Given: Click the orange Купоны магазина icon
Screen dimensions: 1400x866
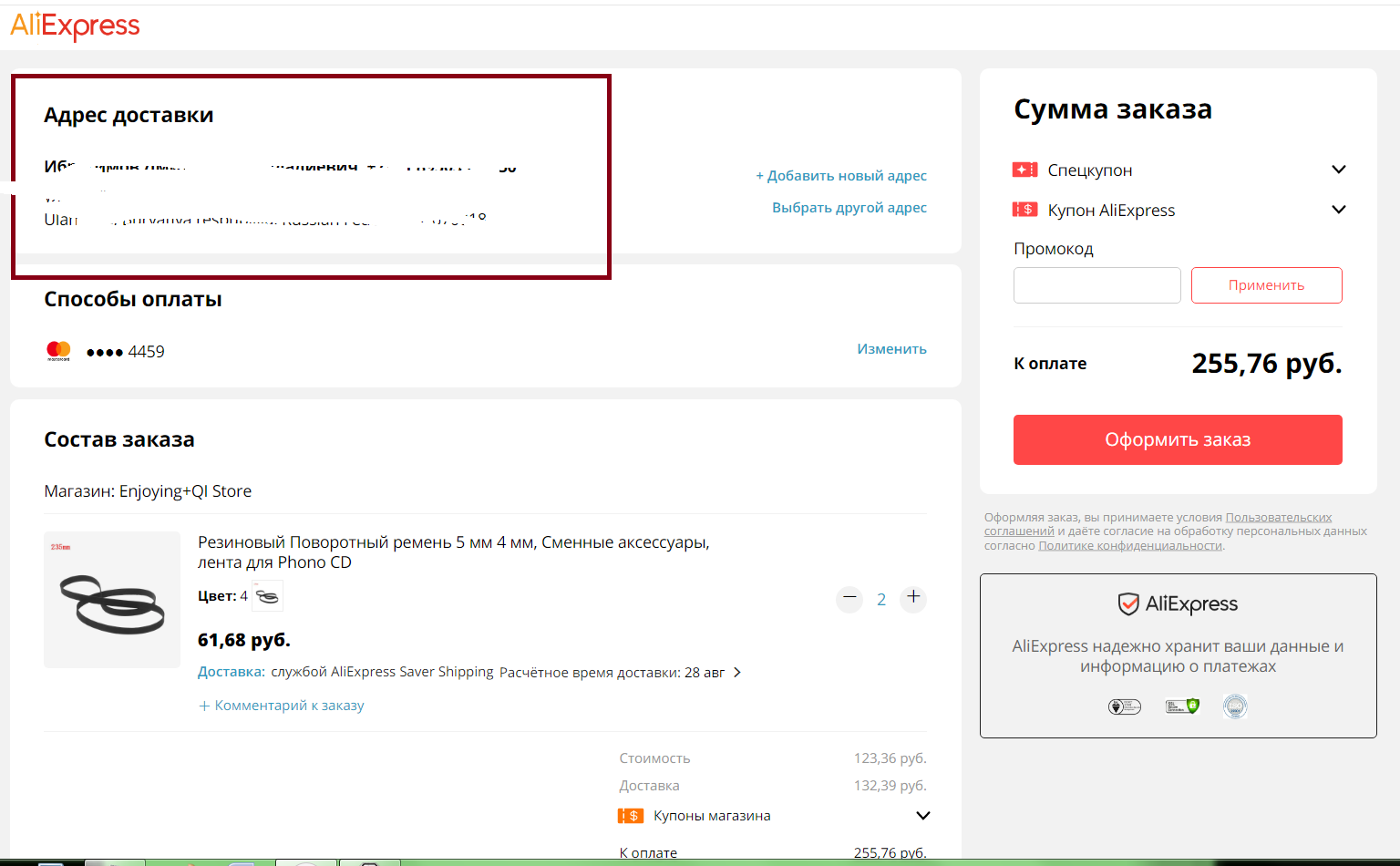Looking at the screenshot, I should [x=630, y=816].
